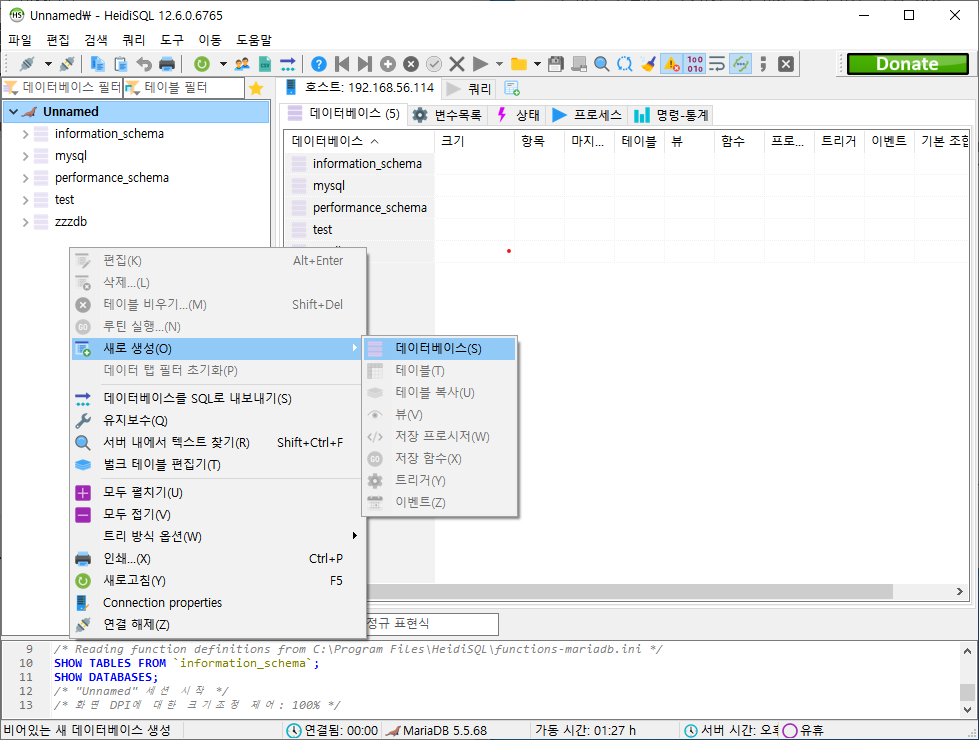Click the horizontal scrollbar right arrow
The image size is (979, 740).
tap(960, 591)
